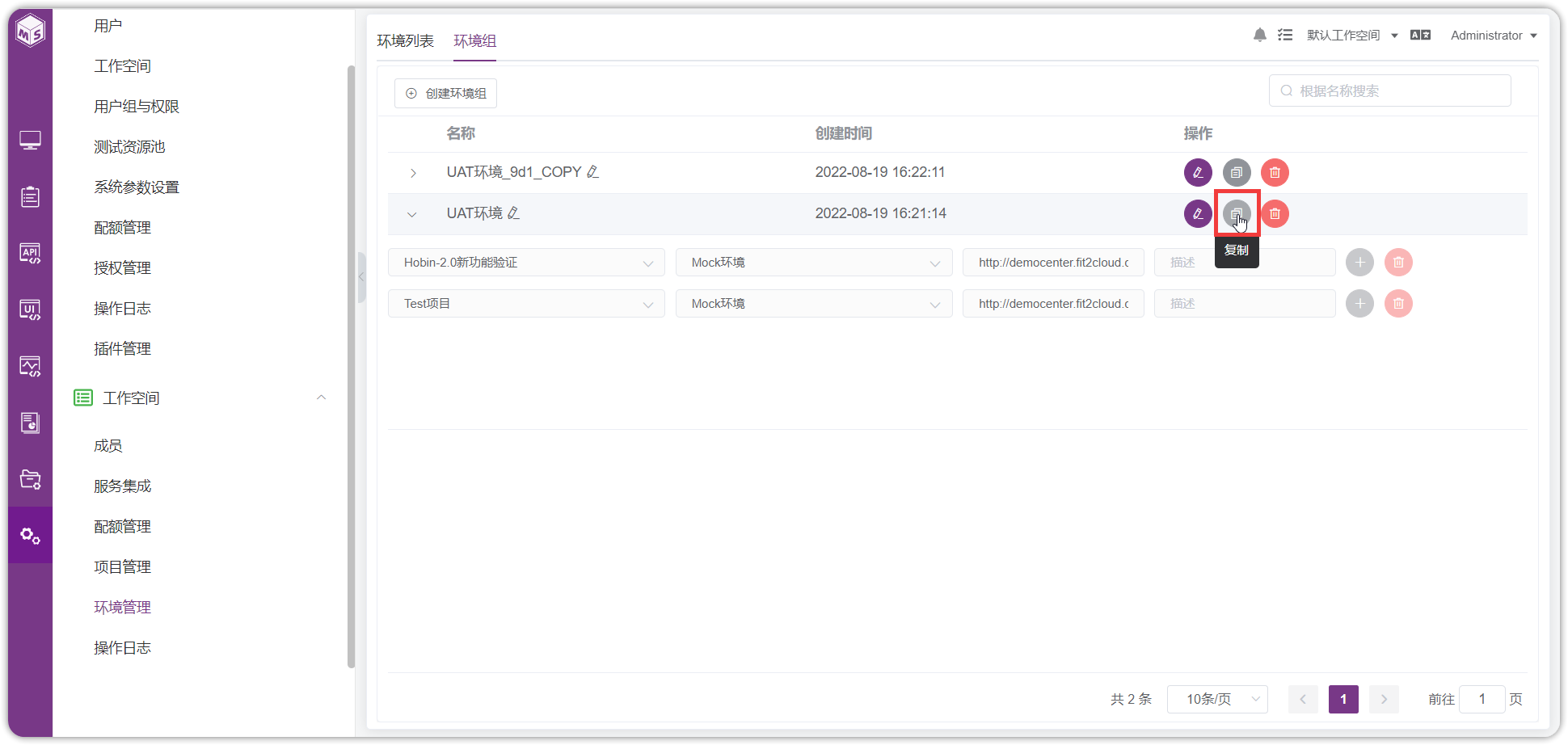This screenshot has width=1568, height=745.
Task: Focus the 根据名称搜索 search field
Action: 1389,90
